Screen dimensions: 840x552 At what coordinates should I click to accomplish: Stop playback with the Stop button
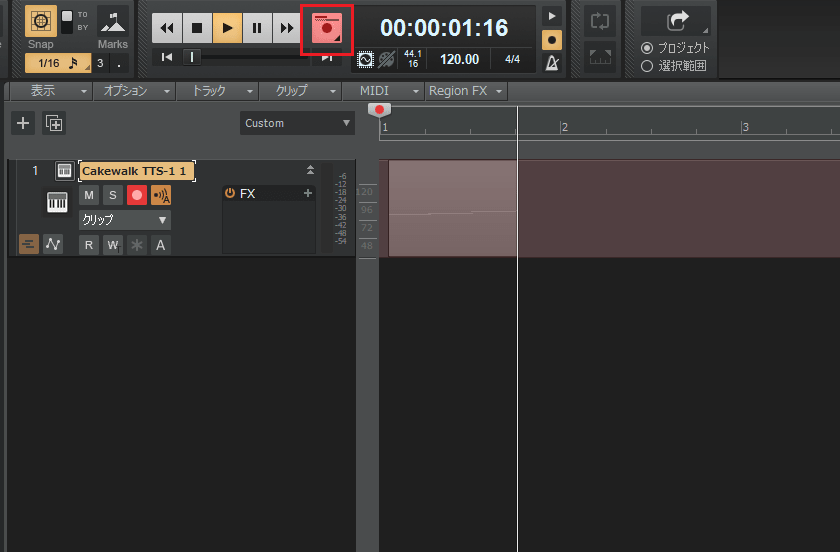[x=197, y=28]
